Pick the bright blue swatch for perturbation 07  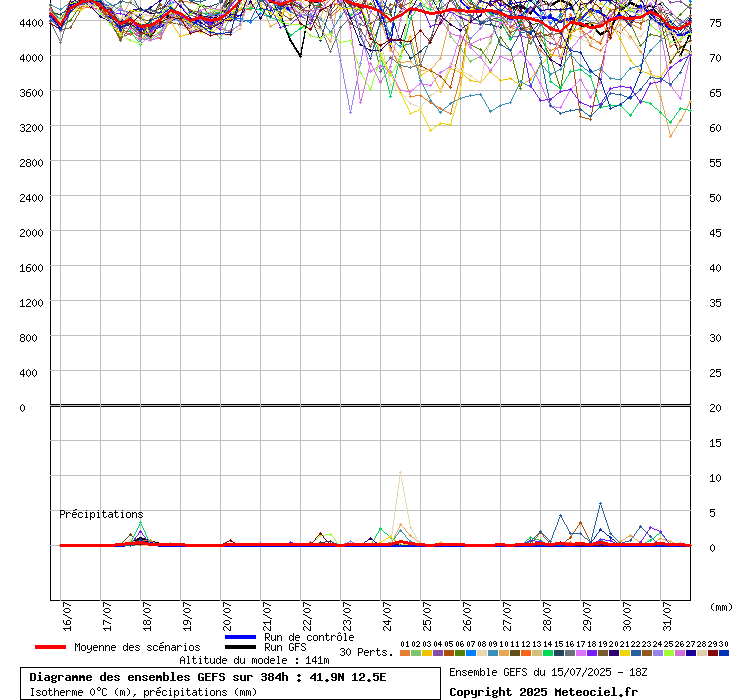[471, 653]
